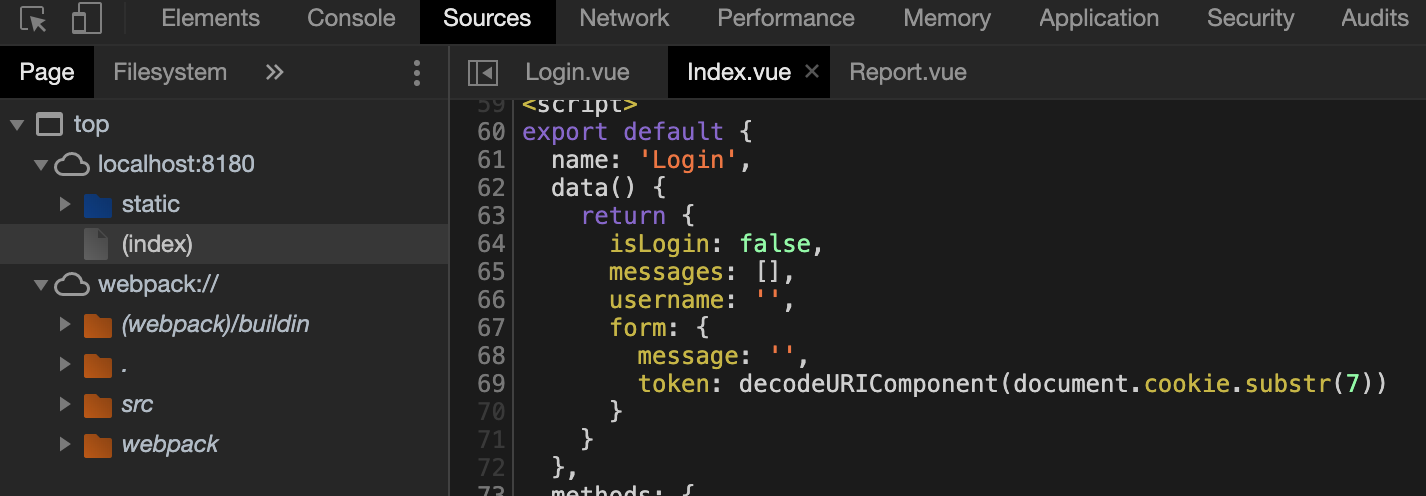Click the localhost:8180 cloud icon
The height and width of the screenshot is (496, 1426).
72,164
